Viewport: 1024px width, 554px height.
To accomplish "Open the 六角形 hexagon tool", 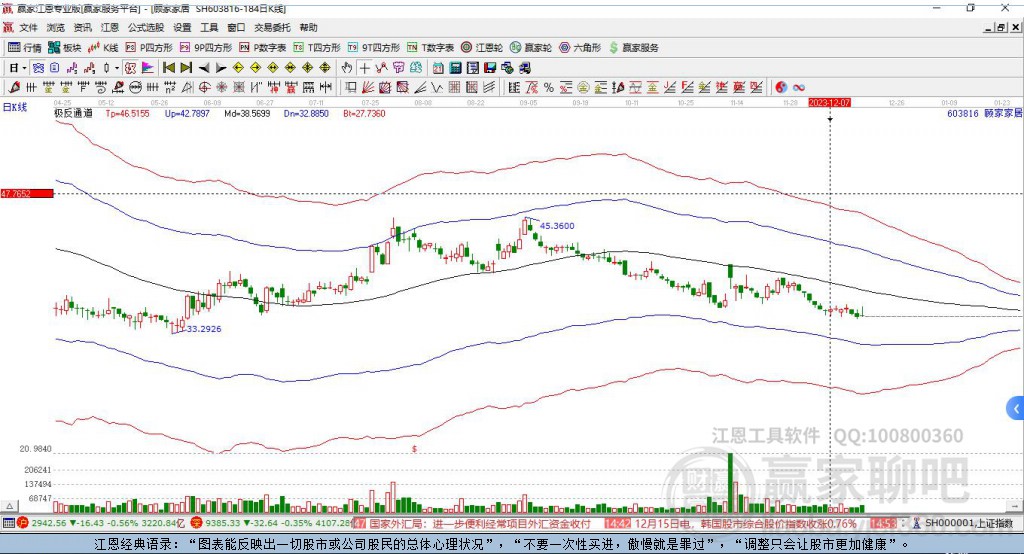I will click(580, 48).
